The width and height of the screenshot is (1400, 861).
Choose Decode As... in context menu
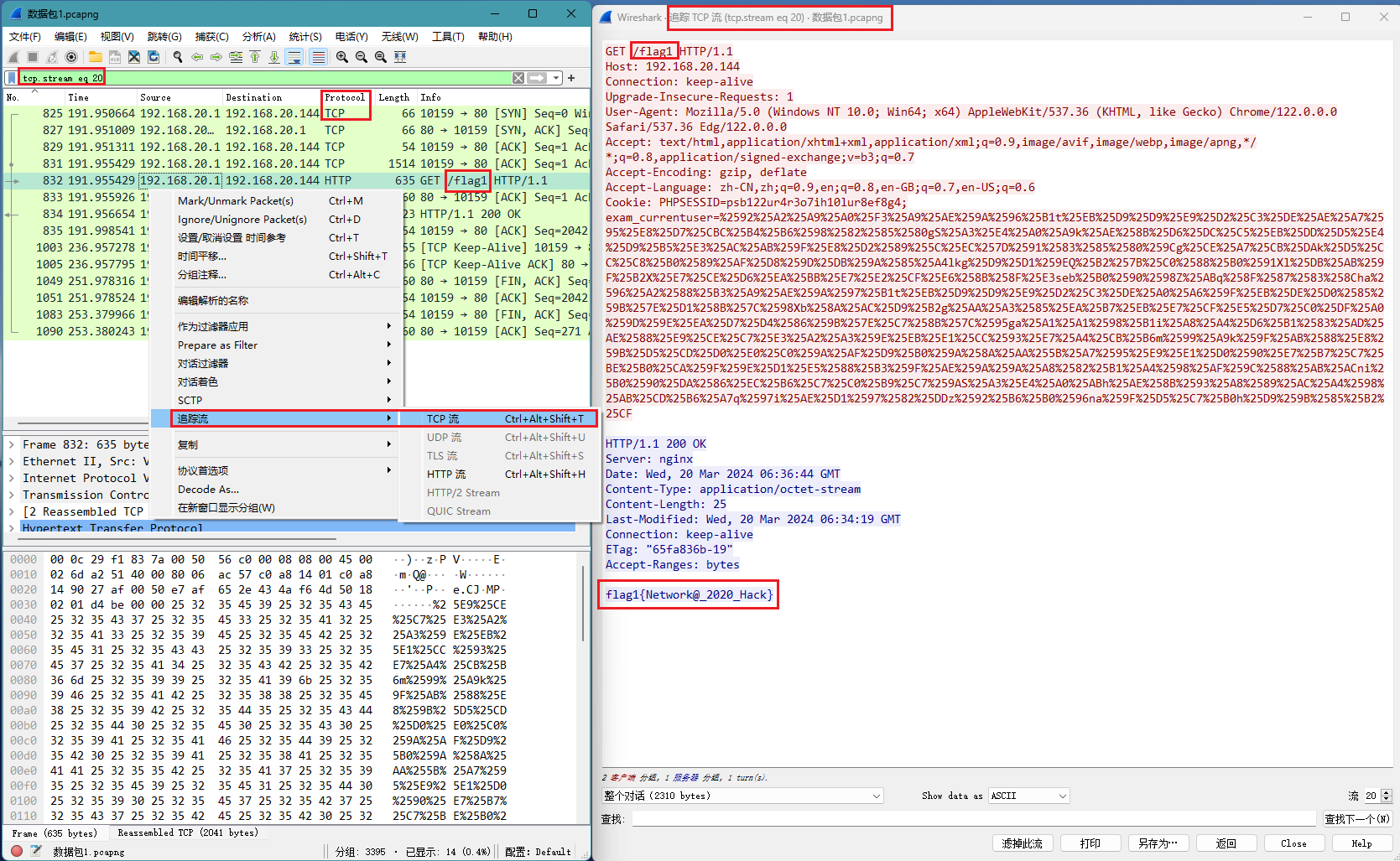[277, 489]
